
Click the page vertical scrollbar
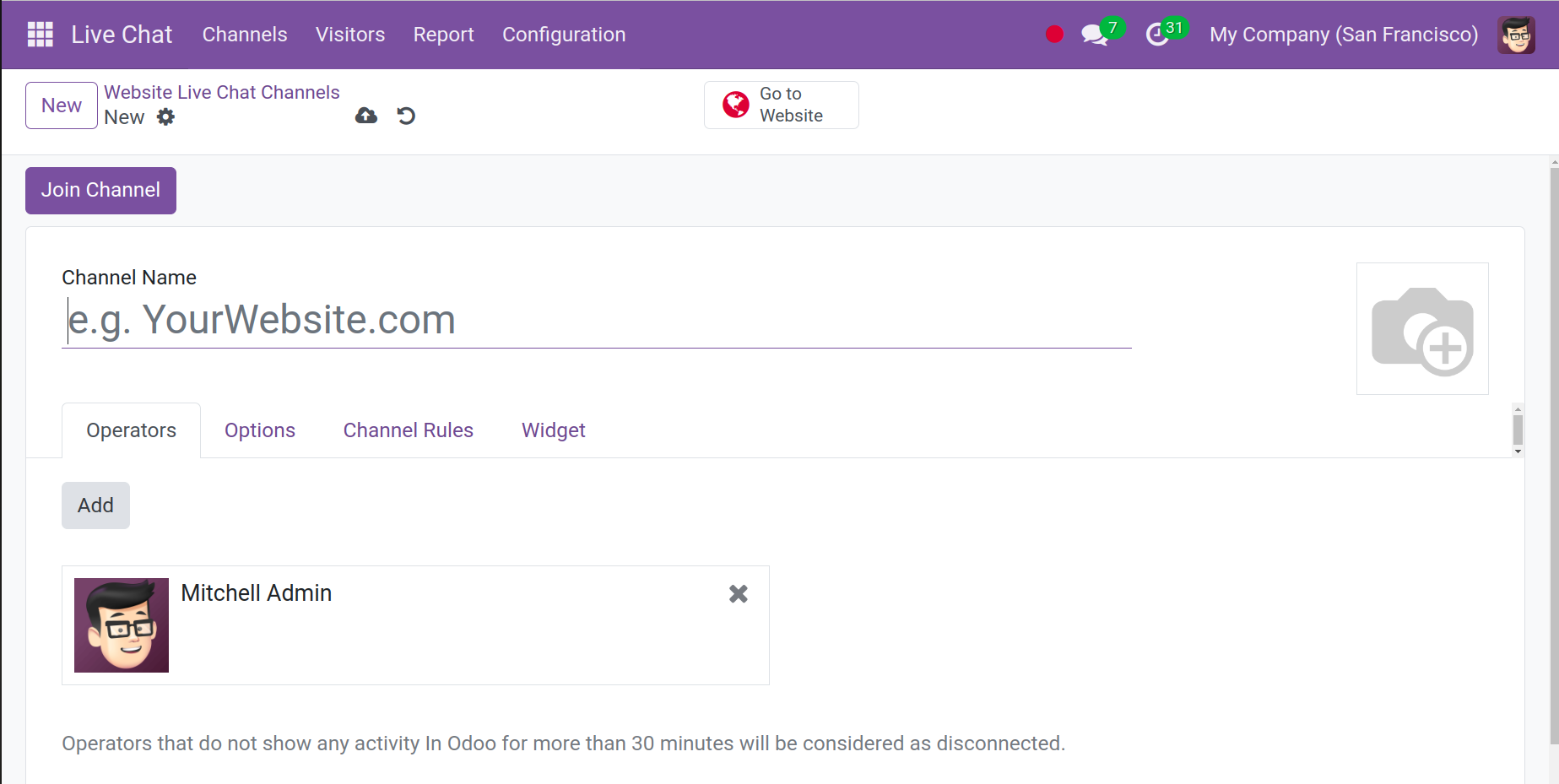pos(1554,456)
